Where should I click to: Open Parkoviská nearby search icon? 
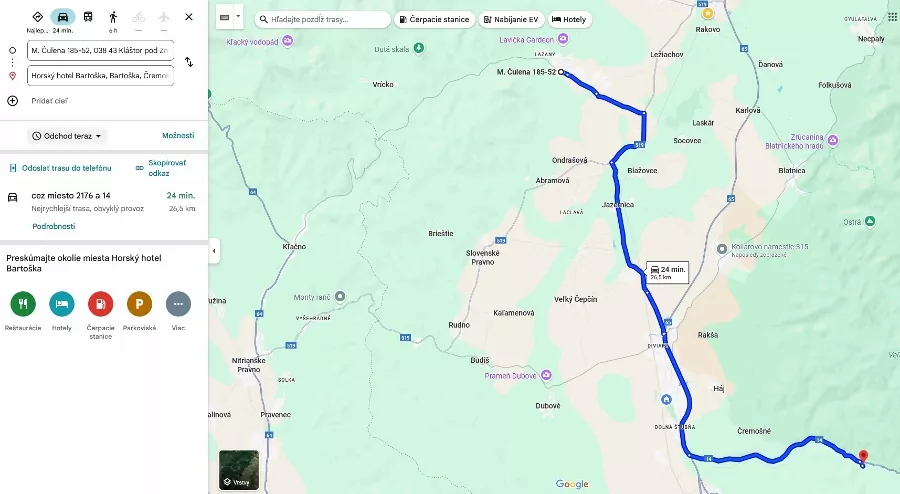coord(139,304)
